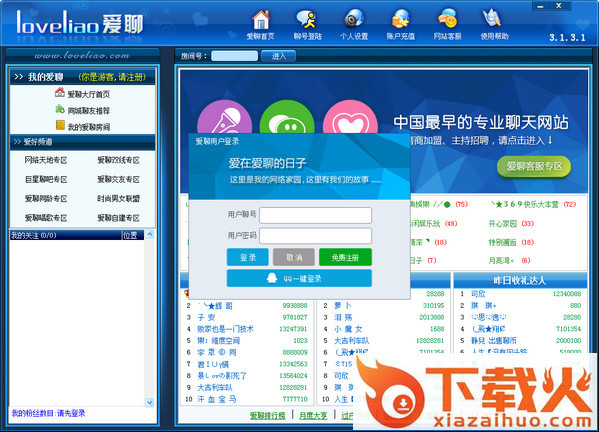Open the 特别遛跶 (18) room

click(511, 242)
